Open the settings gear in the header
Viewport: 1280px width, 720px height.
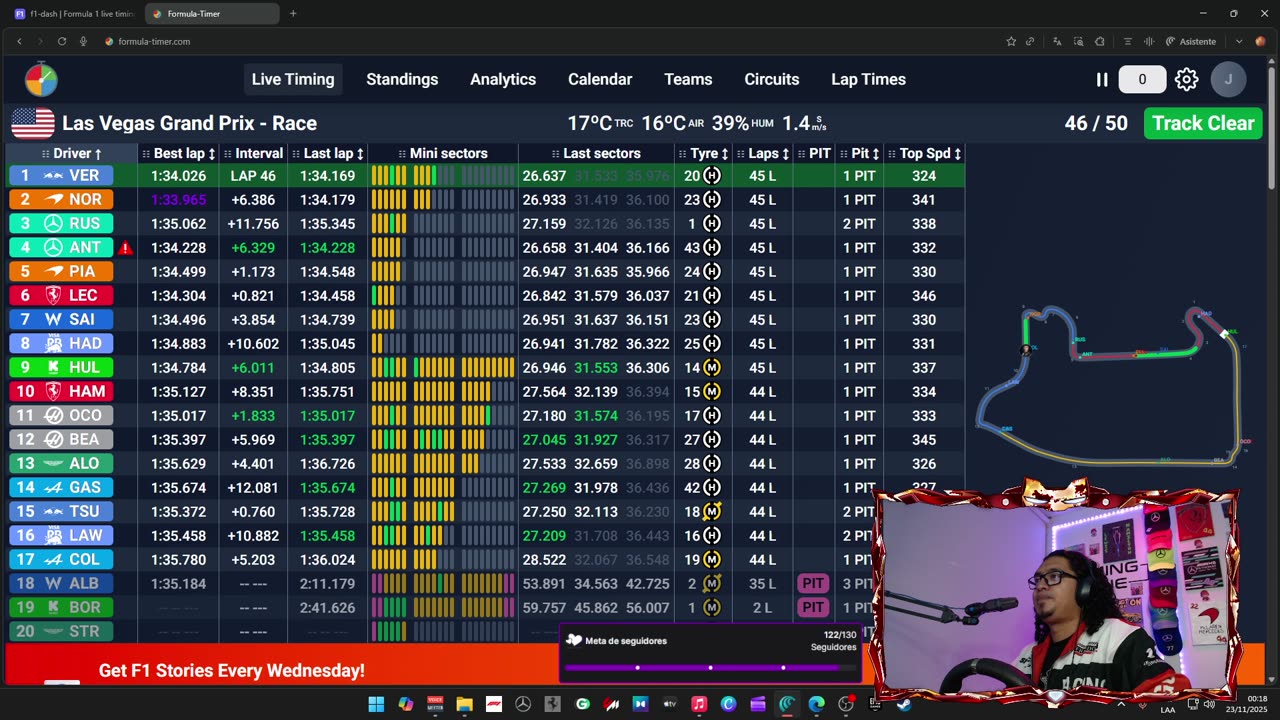coord(1186,79)
